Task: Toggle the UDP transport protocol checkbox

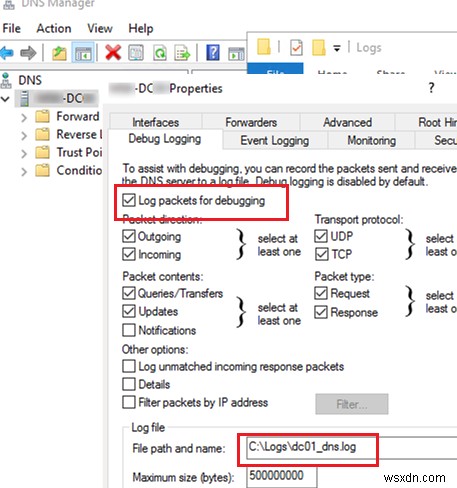Action: 321,236
